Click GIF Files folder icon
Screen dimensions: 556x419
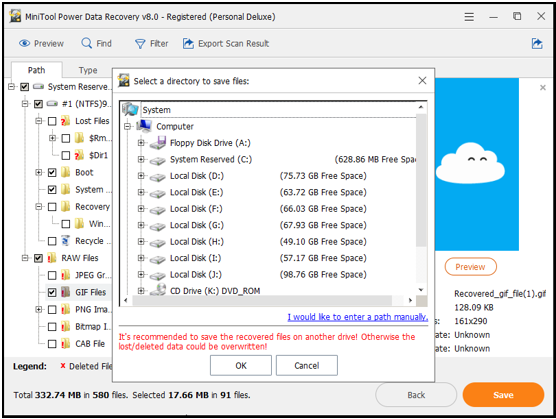point(65,292)
